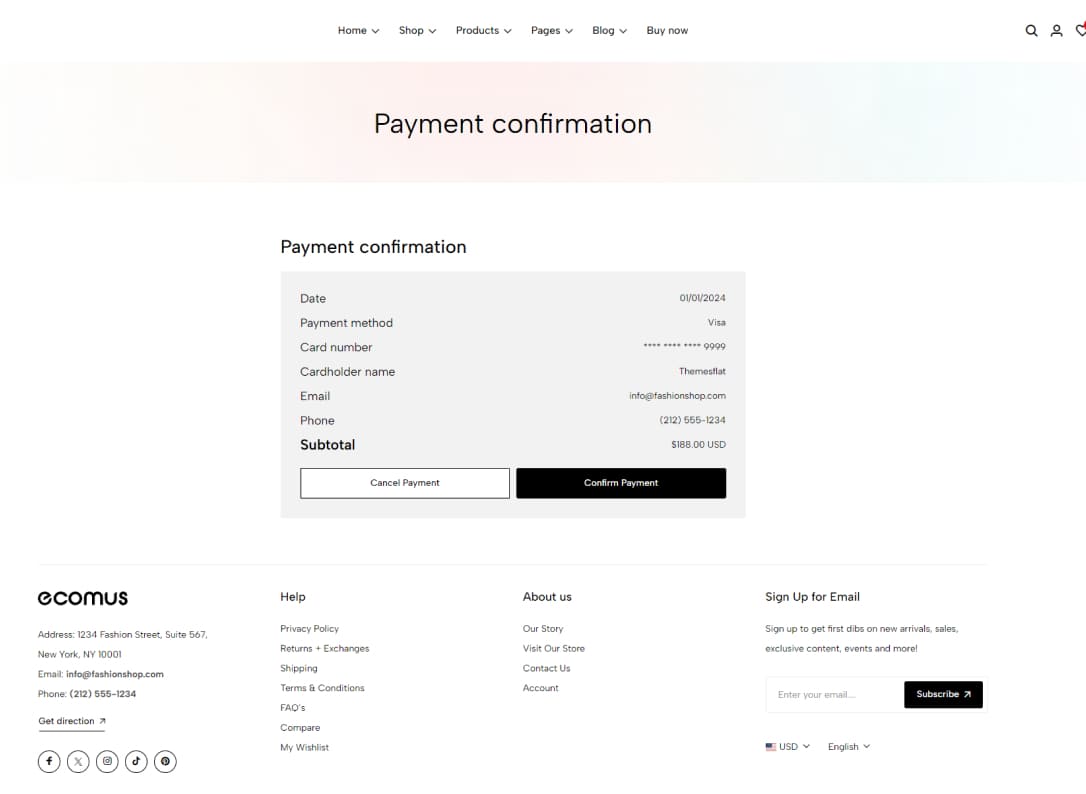Visit the TikTok social icon
Viewport: 1086px width, 794px height.
point(136,761)
